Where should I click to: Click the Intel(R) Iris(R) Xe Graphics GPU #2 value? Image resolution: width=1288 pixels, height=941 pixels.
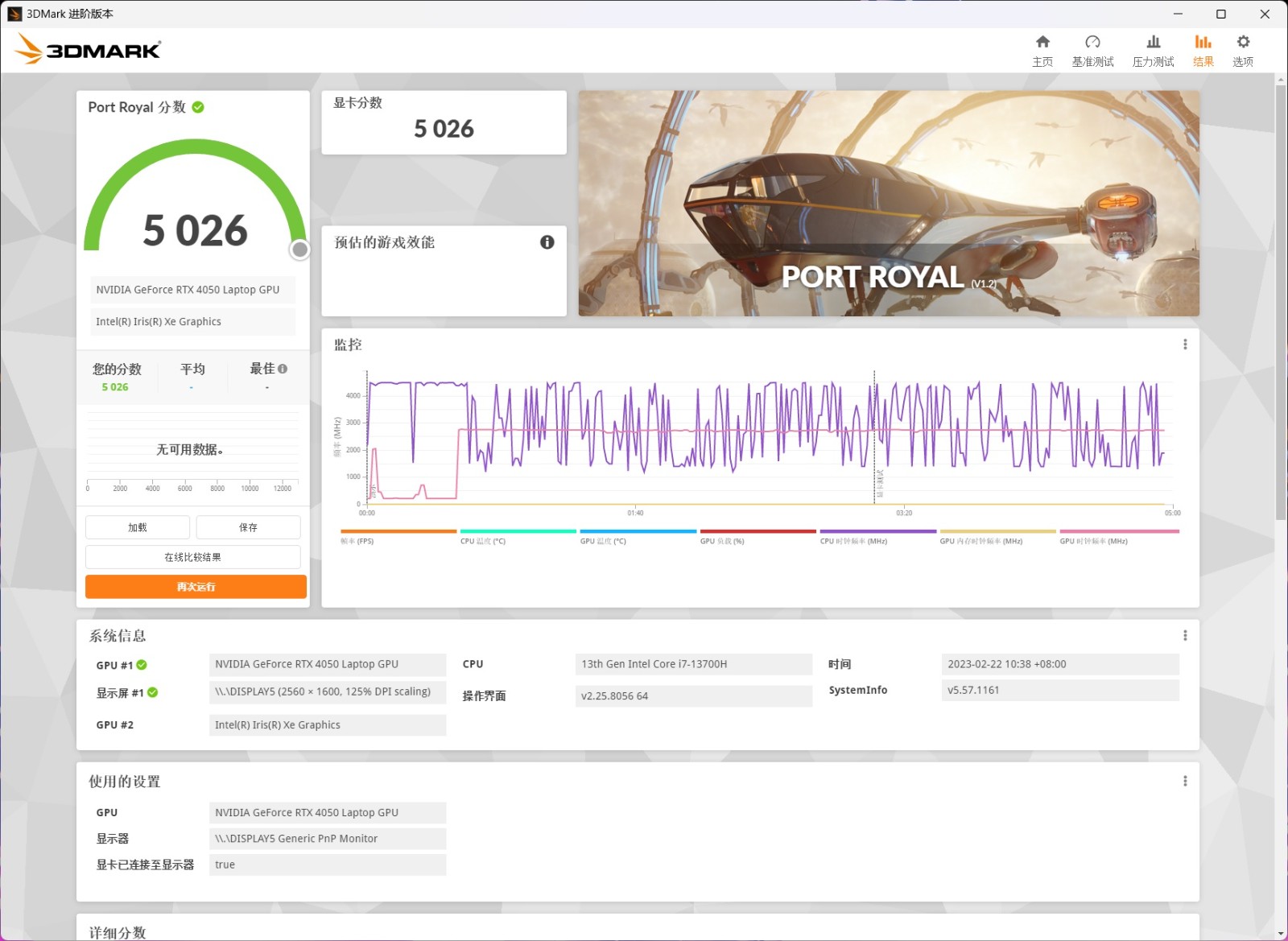328,725
